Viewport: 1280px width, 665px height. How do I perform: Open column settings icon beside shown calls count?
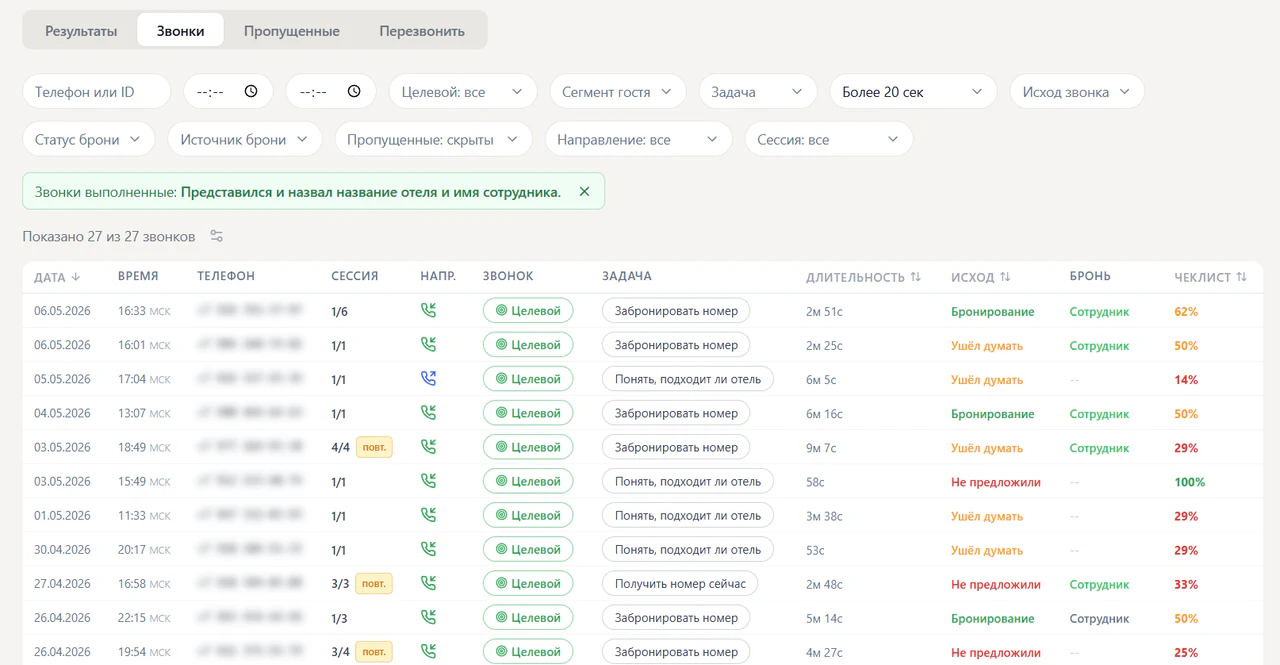(x=216, y=237)
